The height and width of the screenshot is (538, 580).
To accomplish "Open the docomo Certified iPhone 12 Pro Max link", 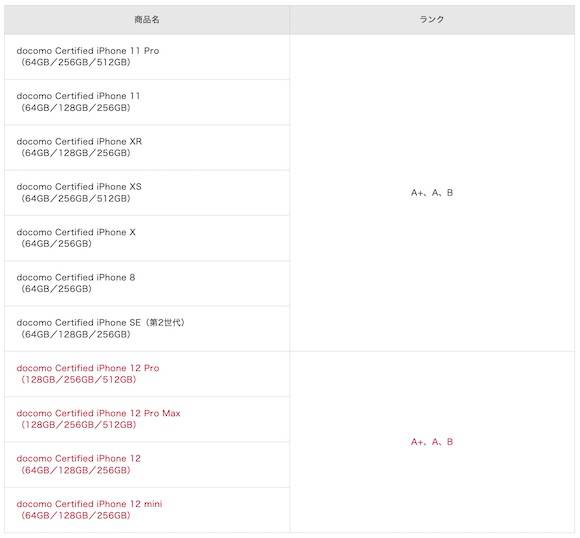I will point(98,413).
